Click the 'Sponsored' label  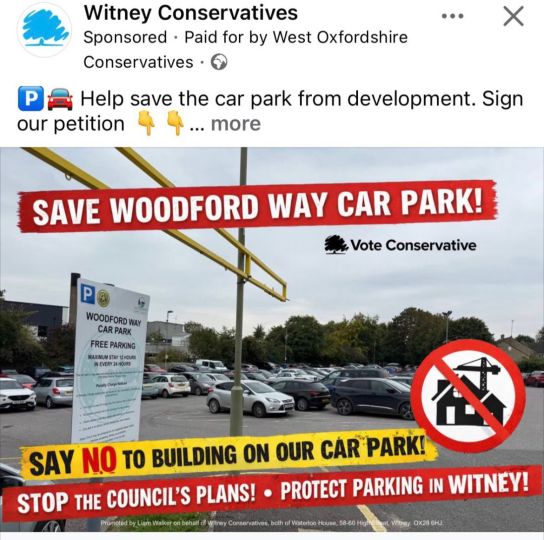pos(125,37)
